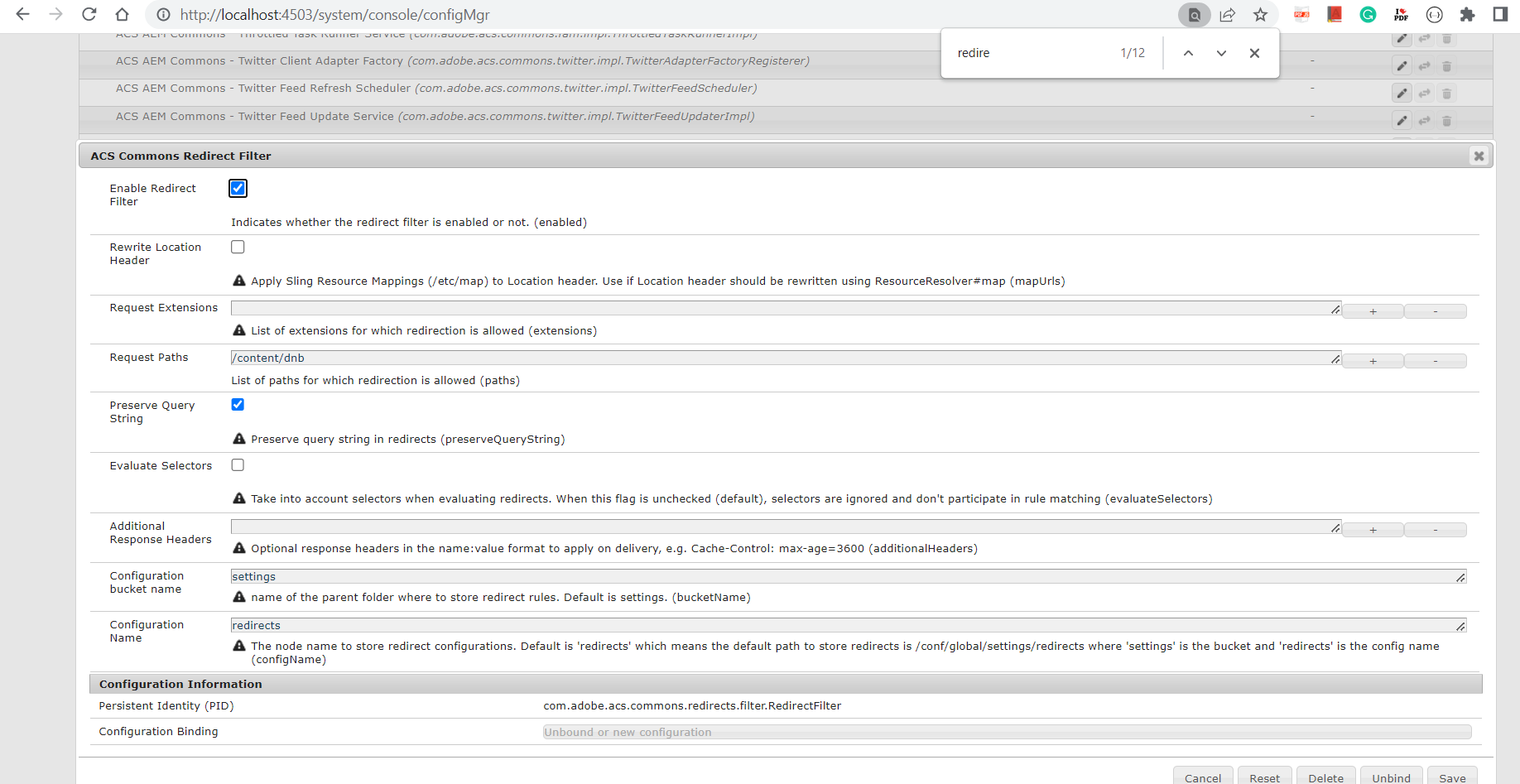Screen dimensions: 1520x784
Task: Open the Grammarly browser extension
Action: pos(1368,14)
